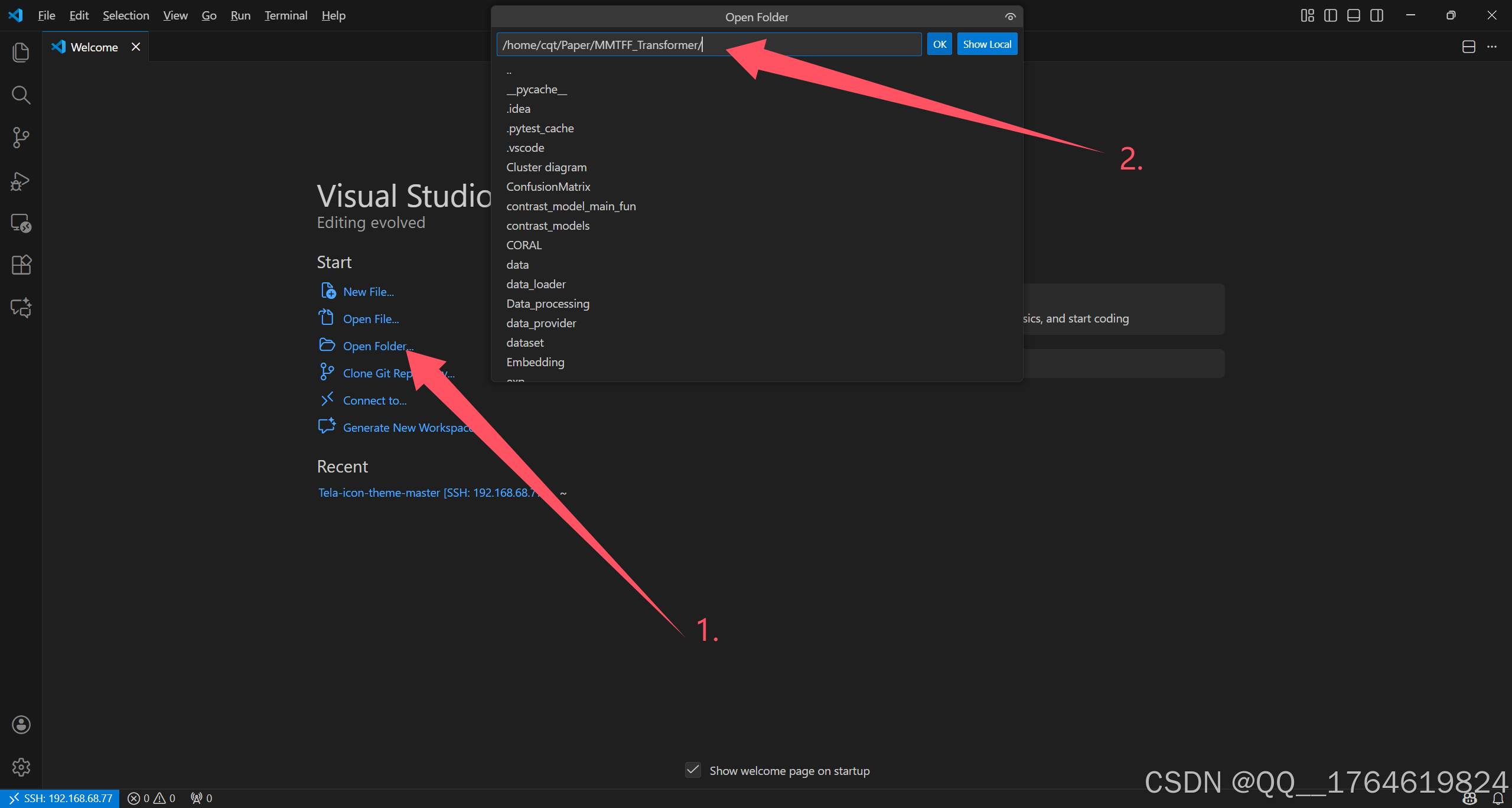
Task: Click the Show Local button
Action: point(986,44)
